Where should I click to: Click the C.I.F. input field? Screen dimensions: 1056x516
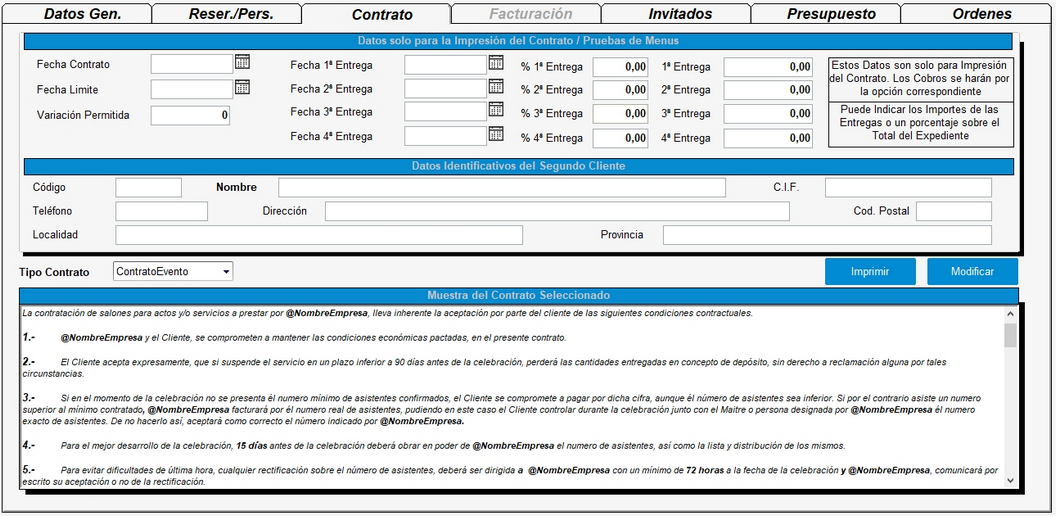[908, 187]
